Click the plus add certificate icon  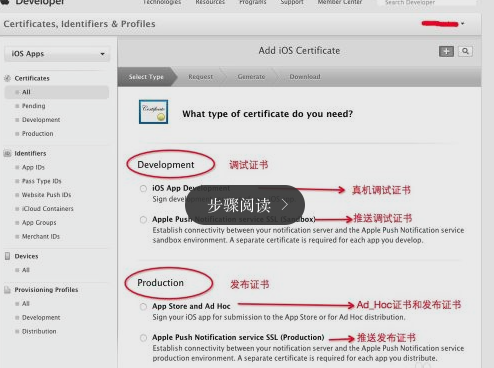446,51
